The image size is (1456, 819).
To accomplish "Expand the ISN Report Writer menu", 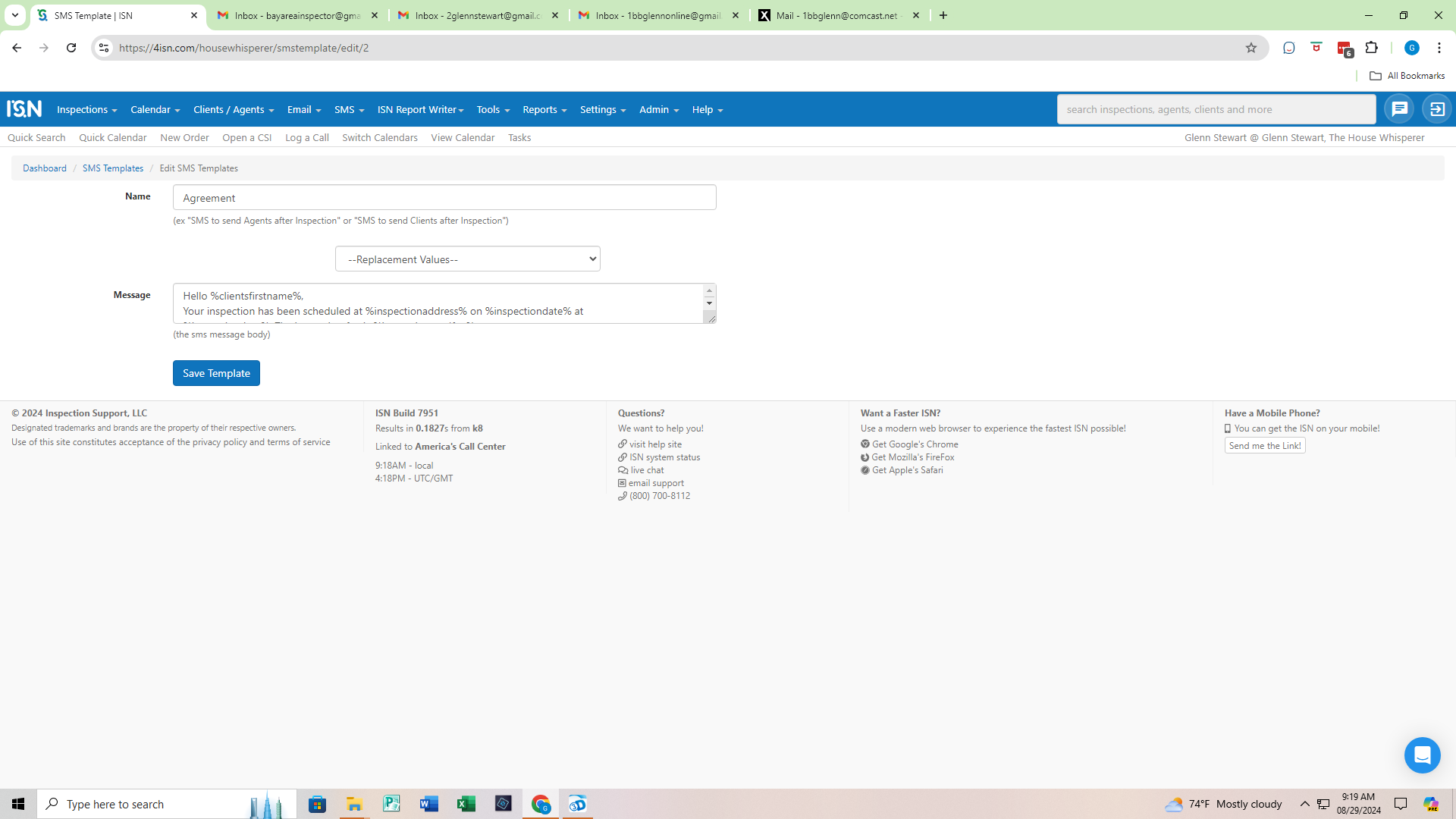I will 420,109.
